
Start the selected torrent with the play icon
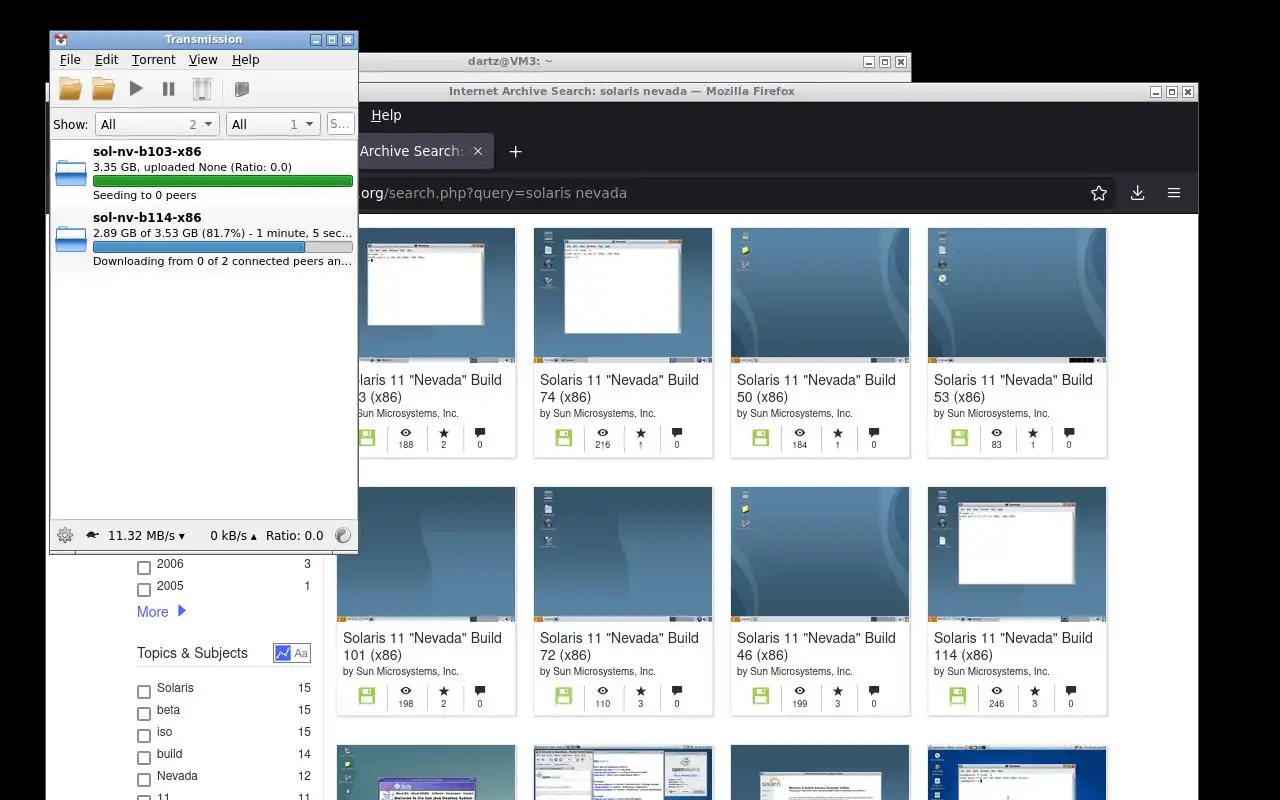click(x=136, y=89)
